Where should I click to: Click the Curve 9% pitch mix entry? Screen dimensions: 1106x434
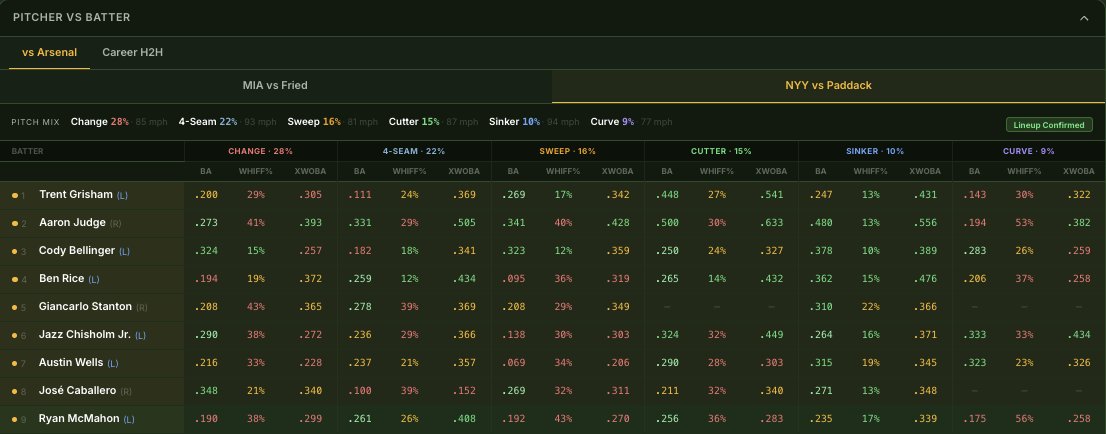tap(631, 122)
